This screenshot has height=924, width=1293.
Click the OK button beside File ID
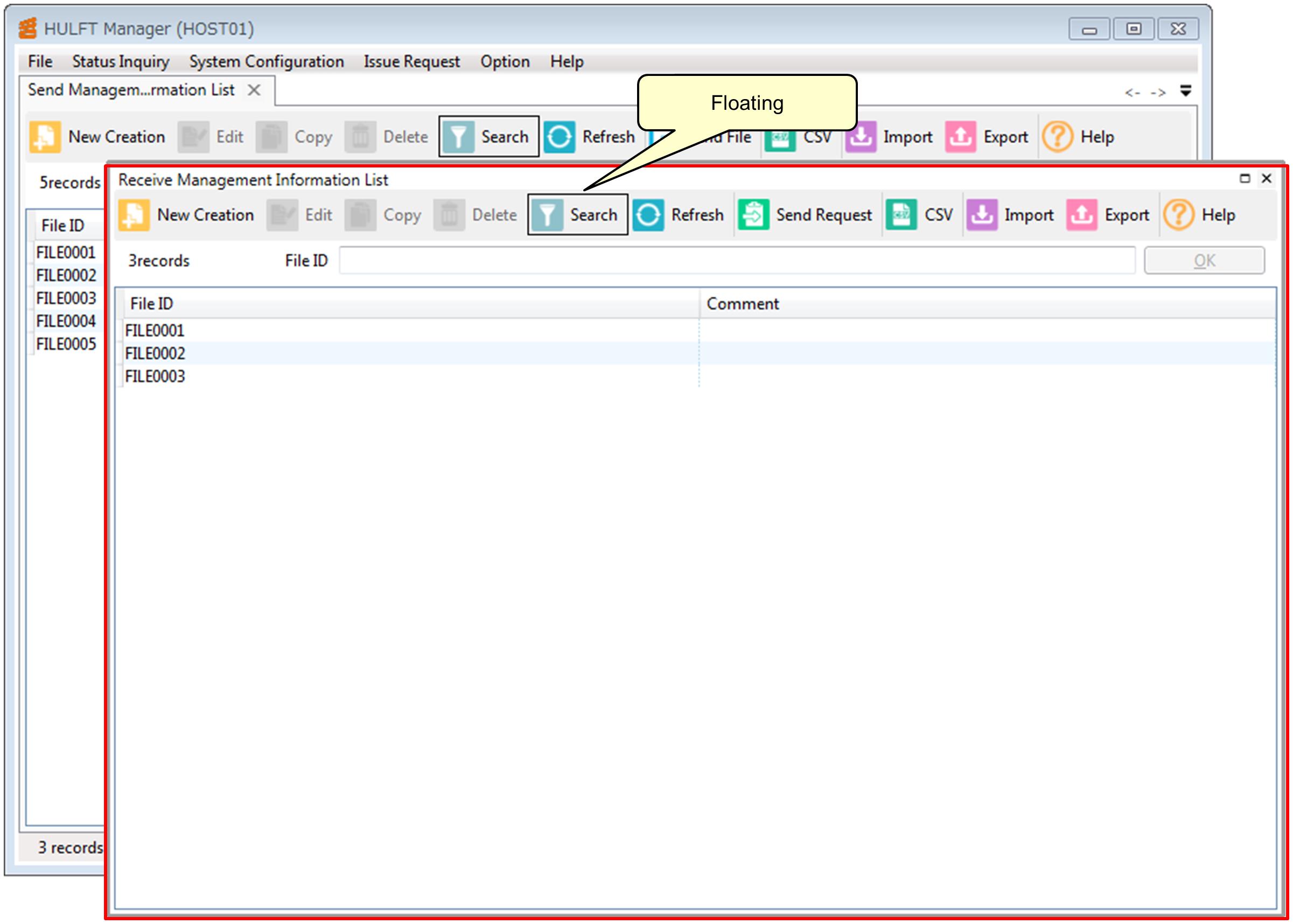coord(1204,261)
